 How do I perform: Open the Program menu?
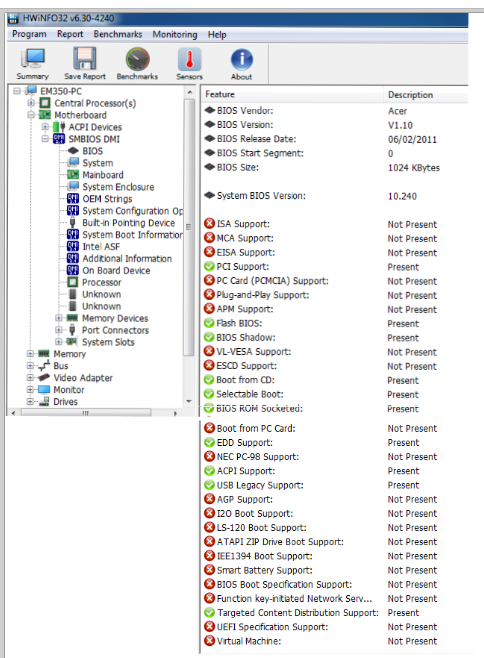(29, 34)
